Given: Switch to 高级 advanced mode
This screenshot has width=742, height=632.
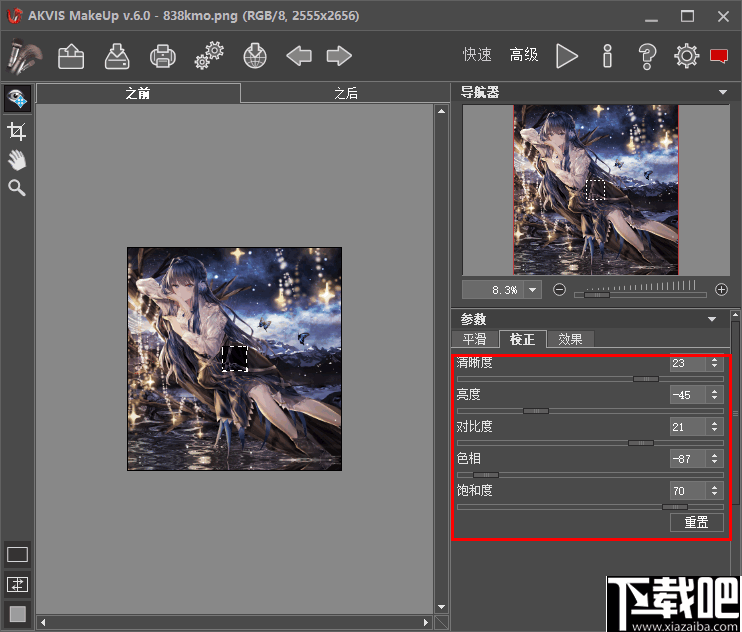Looking at the screenshot, I should 524,56.
